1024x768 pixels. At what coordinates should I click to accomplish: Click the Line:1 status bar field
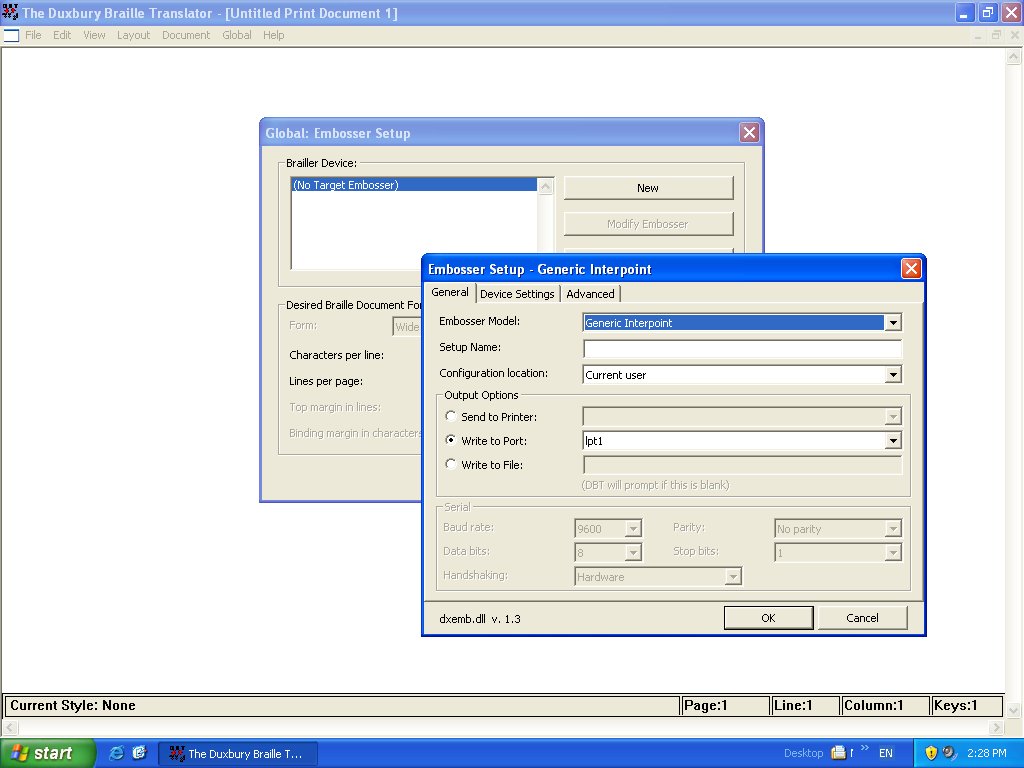805,705
